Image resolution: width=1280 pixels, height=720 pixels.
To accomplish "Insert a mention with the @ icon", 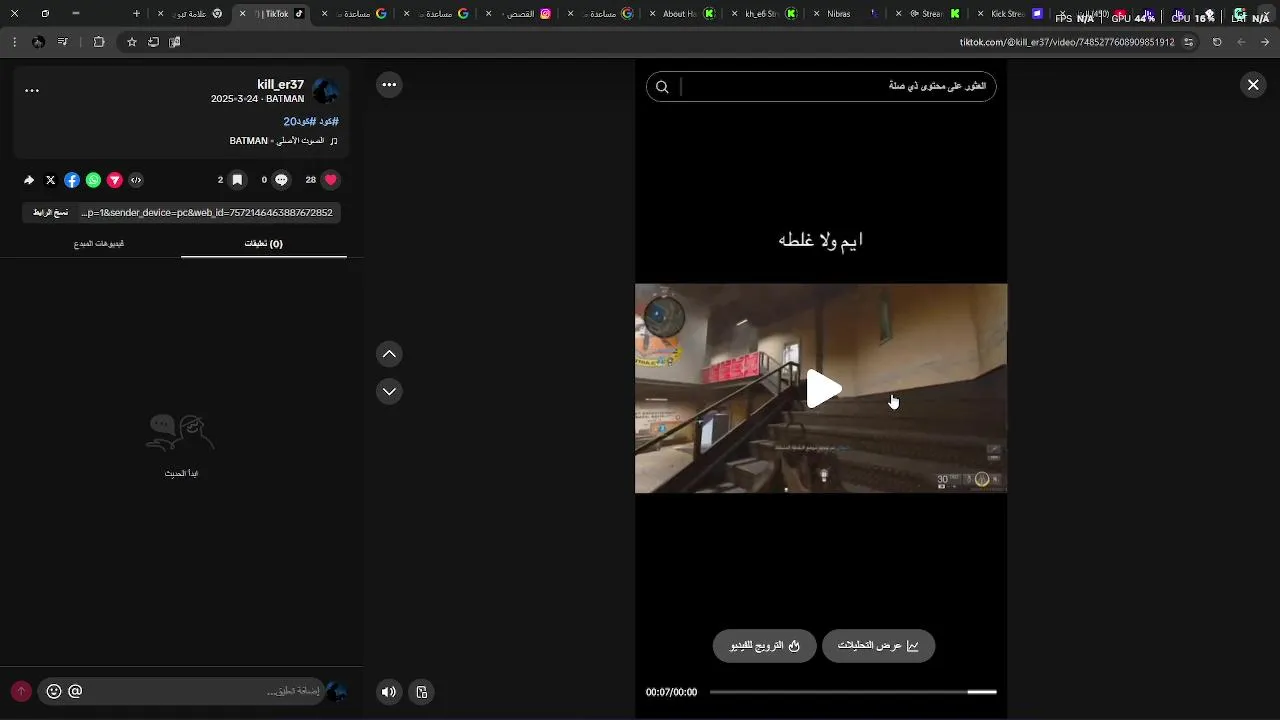I will pos(75,691).
